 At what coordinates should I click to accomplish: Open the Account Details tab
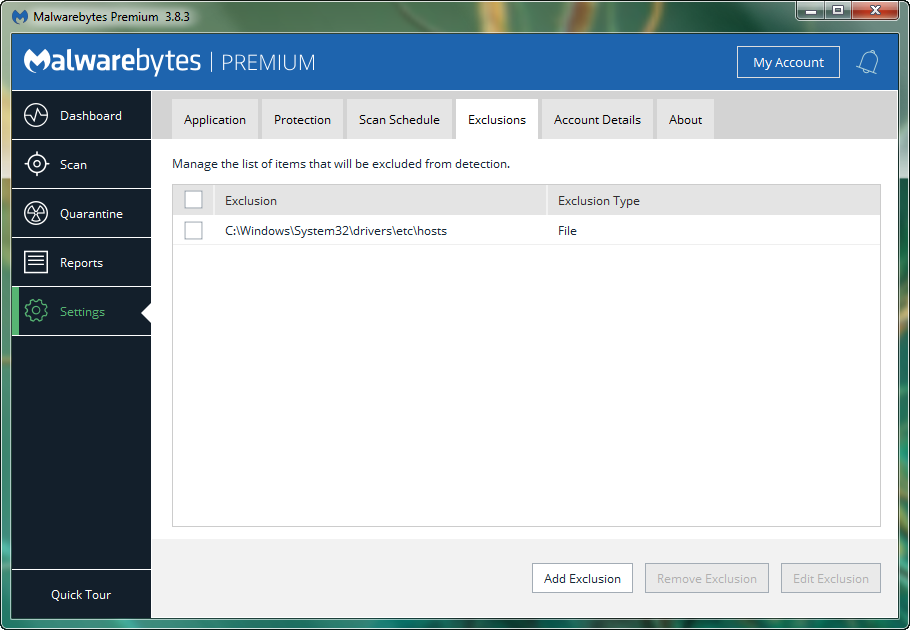tap(597, 120)
